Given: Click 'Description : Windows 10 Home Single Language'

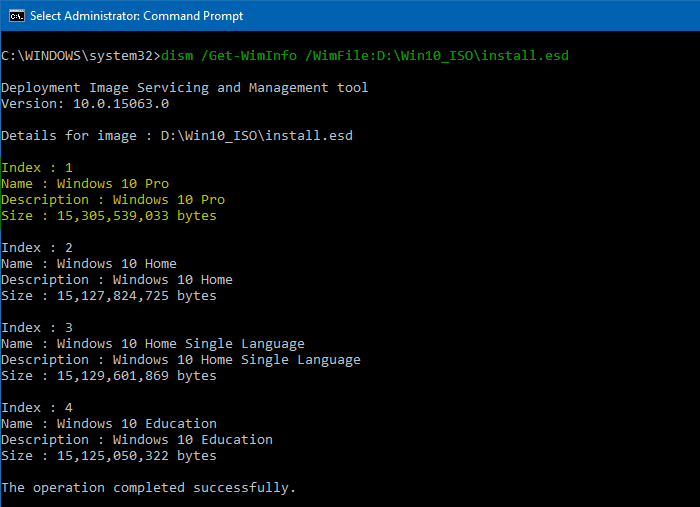Looking at the screenshot, I should (181, 360).
